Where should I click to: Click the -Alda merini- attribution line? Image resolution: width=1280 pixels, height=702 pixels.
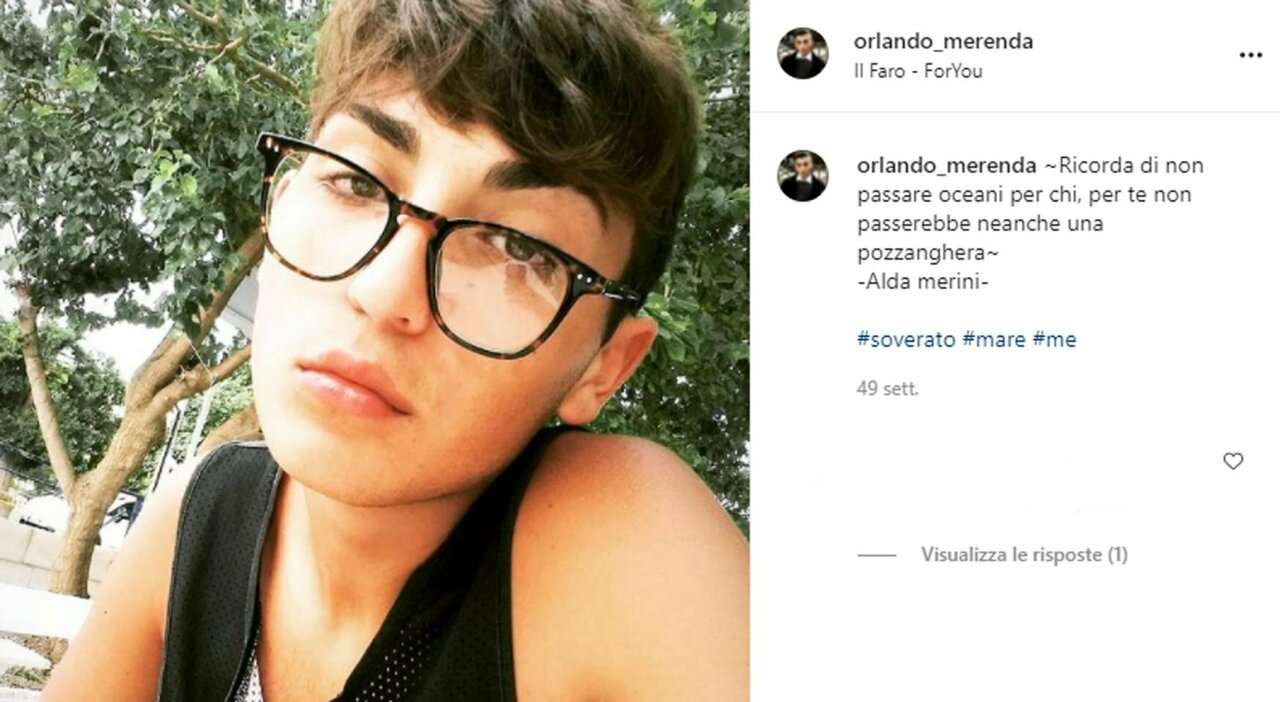(923, 282)
